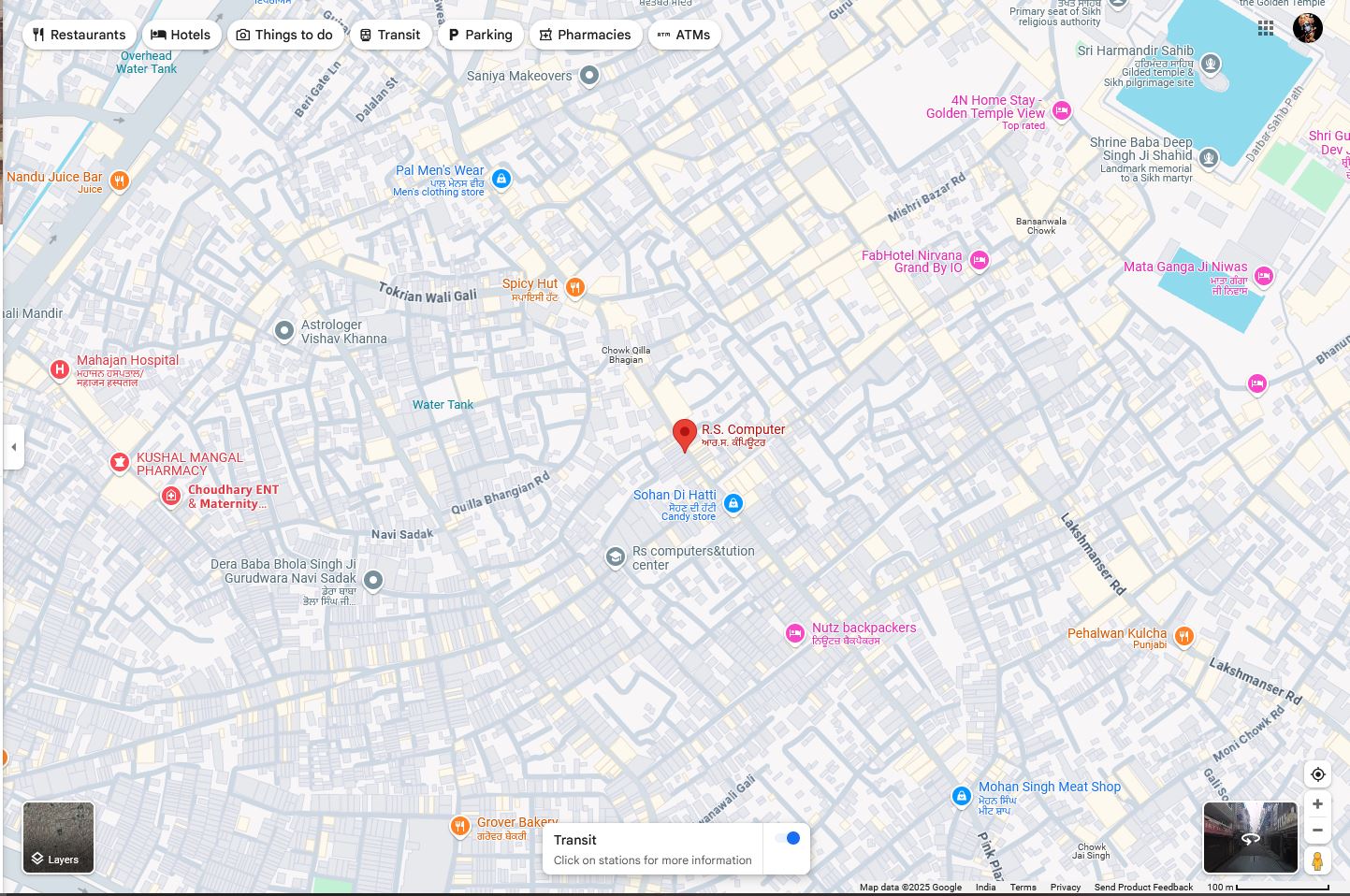Open the Mahajan Hospital marker
Viewport: 1350px width, 896px height.
(60, 370)
